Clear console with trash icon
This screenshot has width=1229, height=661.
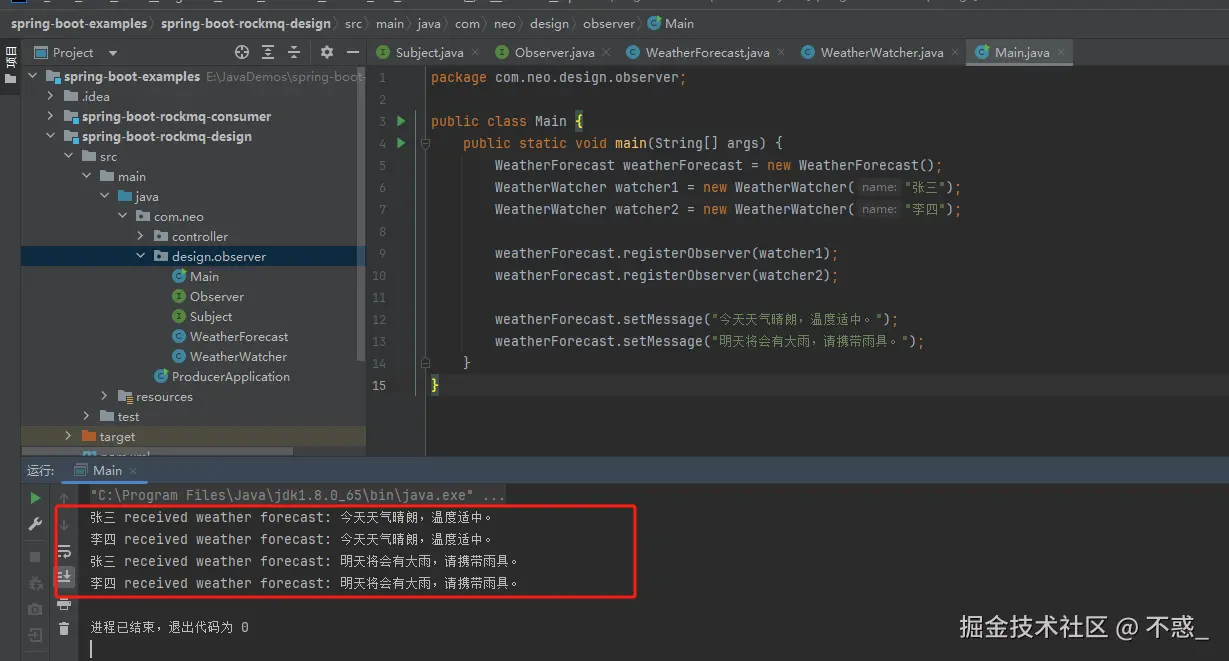point(64,629)
